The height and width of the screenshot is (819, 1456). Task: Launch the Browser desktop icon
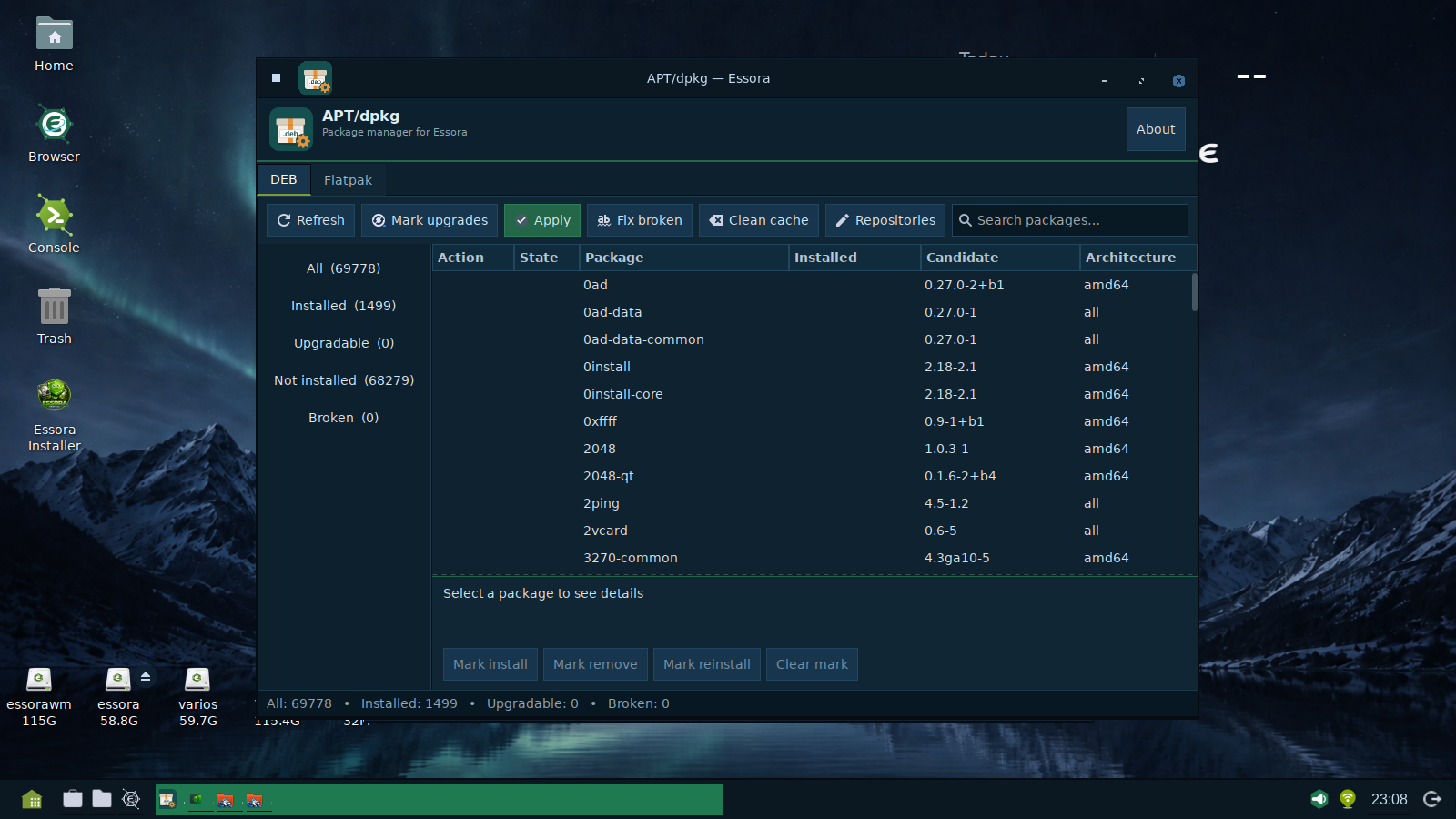(x=54, y=134)
